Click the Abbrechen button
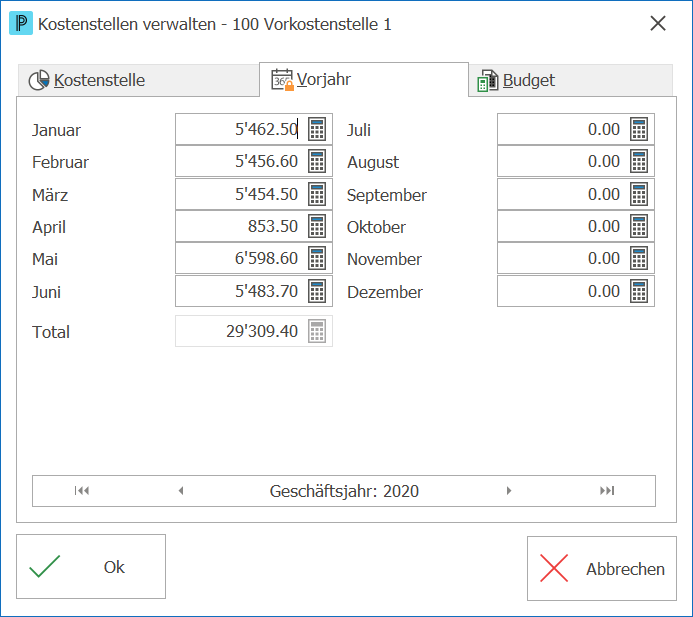 [x=602, y=568]
